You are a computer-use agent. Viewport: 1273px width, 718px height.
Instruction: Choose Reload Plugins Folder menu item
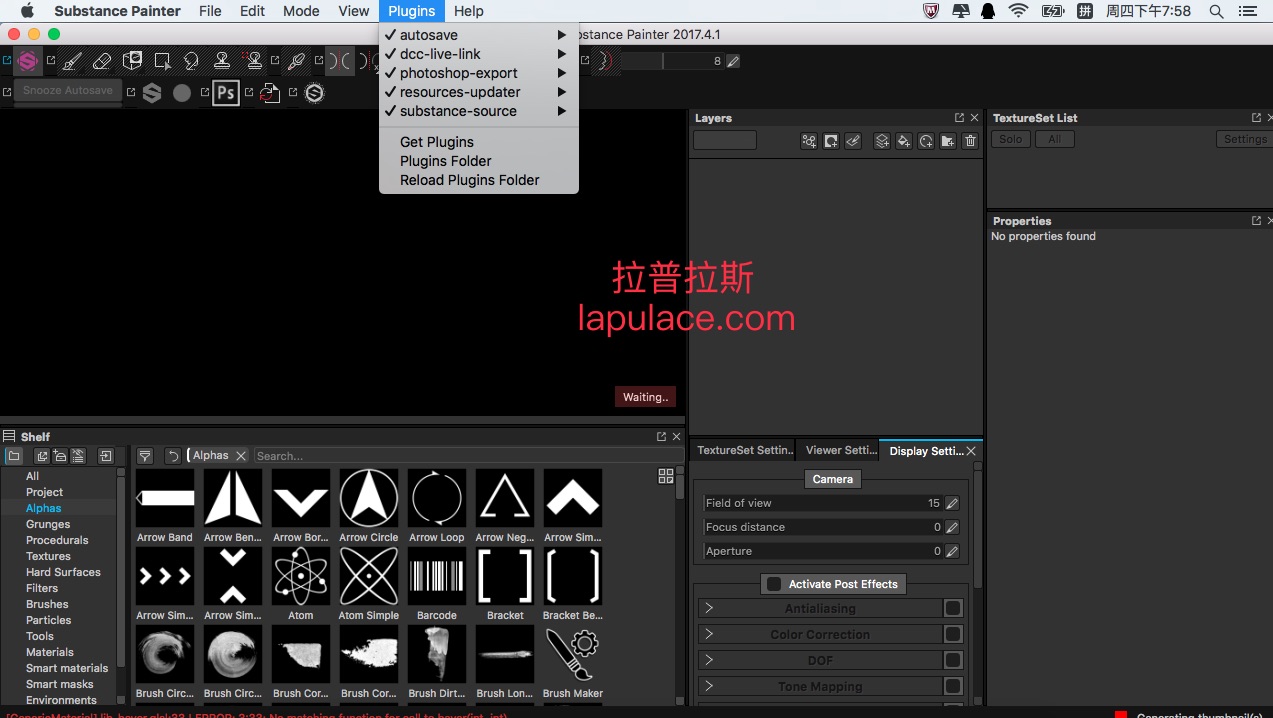click(469, 180)
